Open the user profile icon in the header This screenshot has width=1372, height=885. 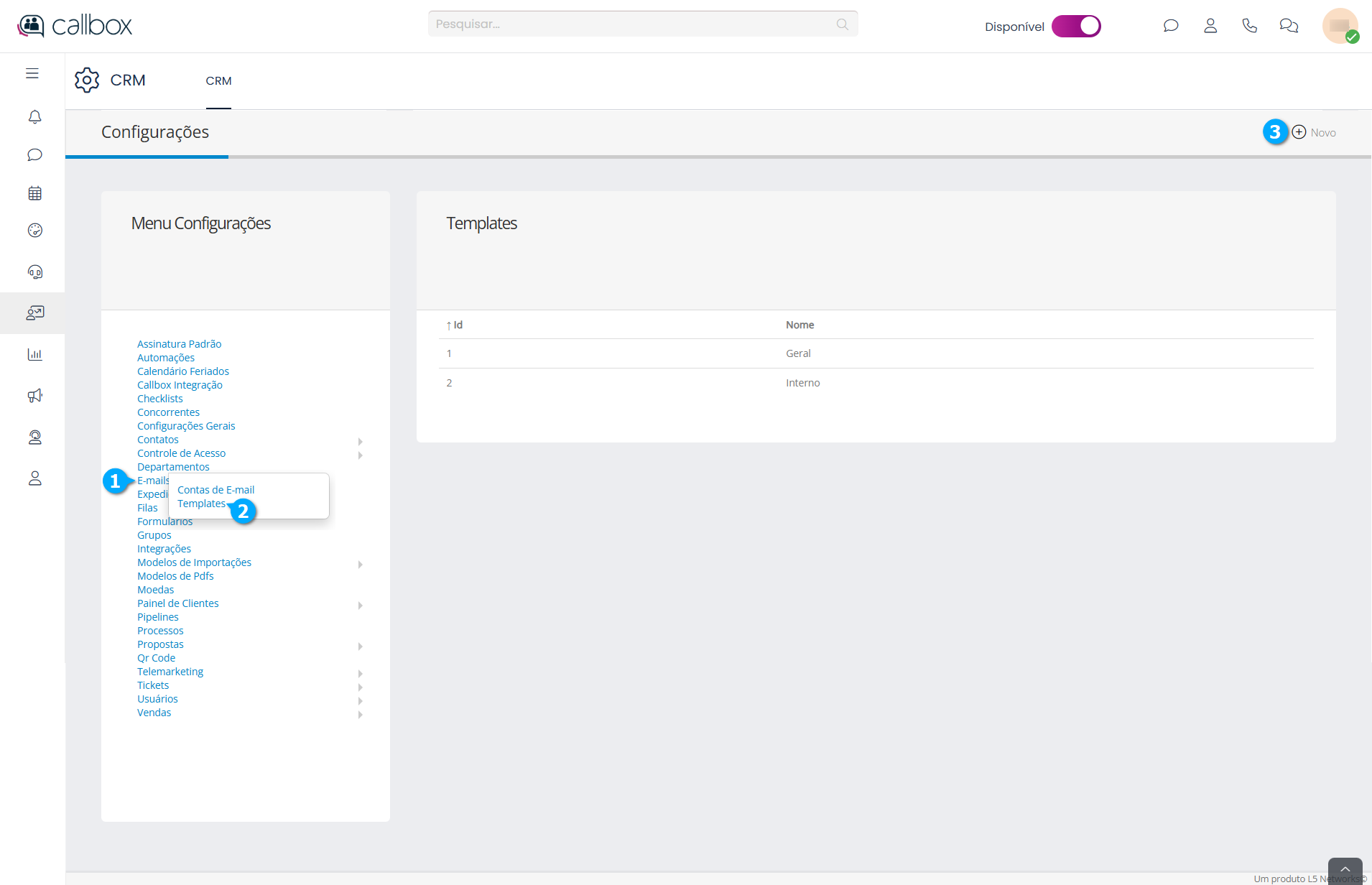(x=1210, y=26)
